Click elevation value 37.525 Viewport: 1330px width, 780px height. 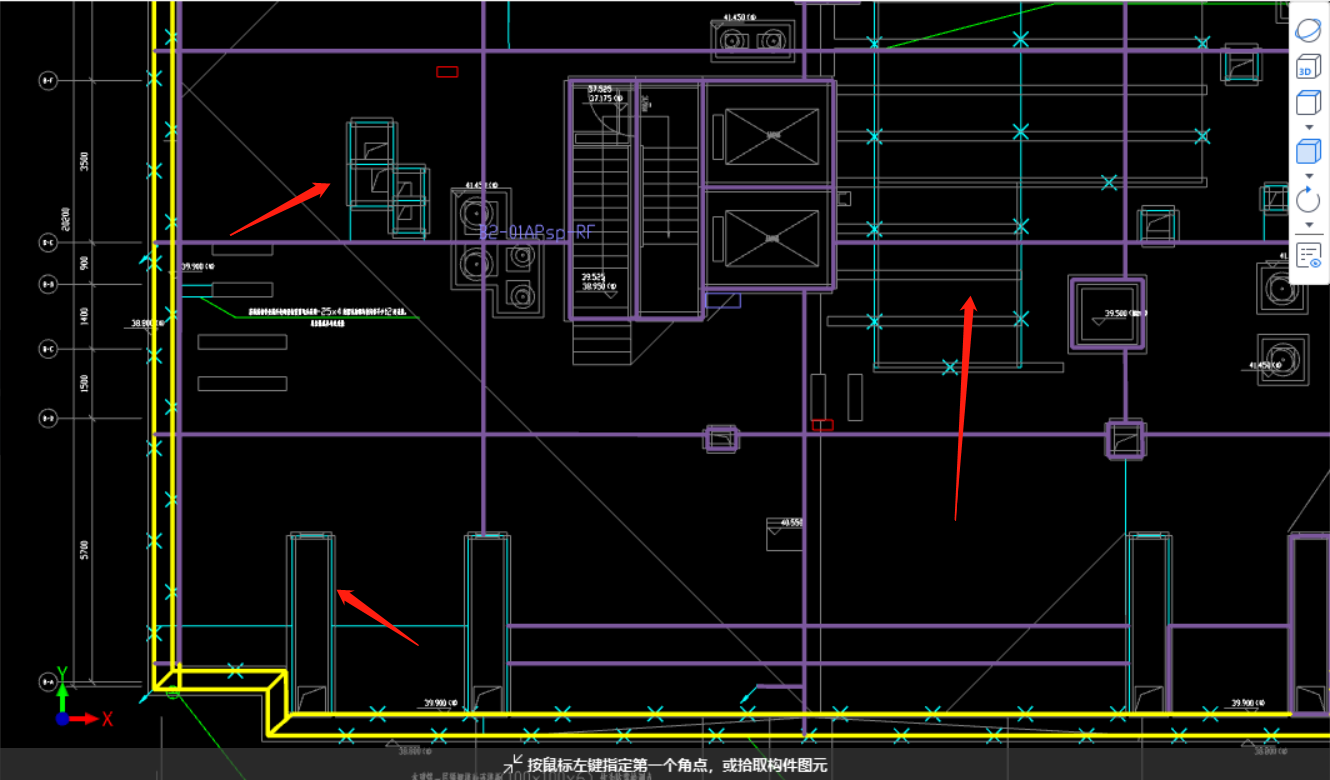click(x=599, y=89)
